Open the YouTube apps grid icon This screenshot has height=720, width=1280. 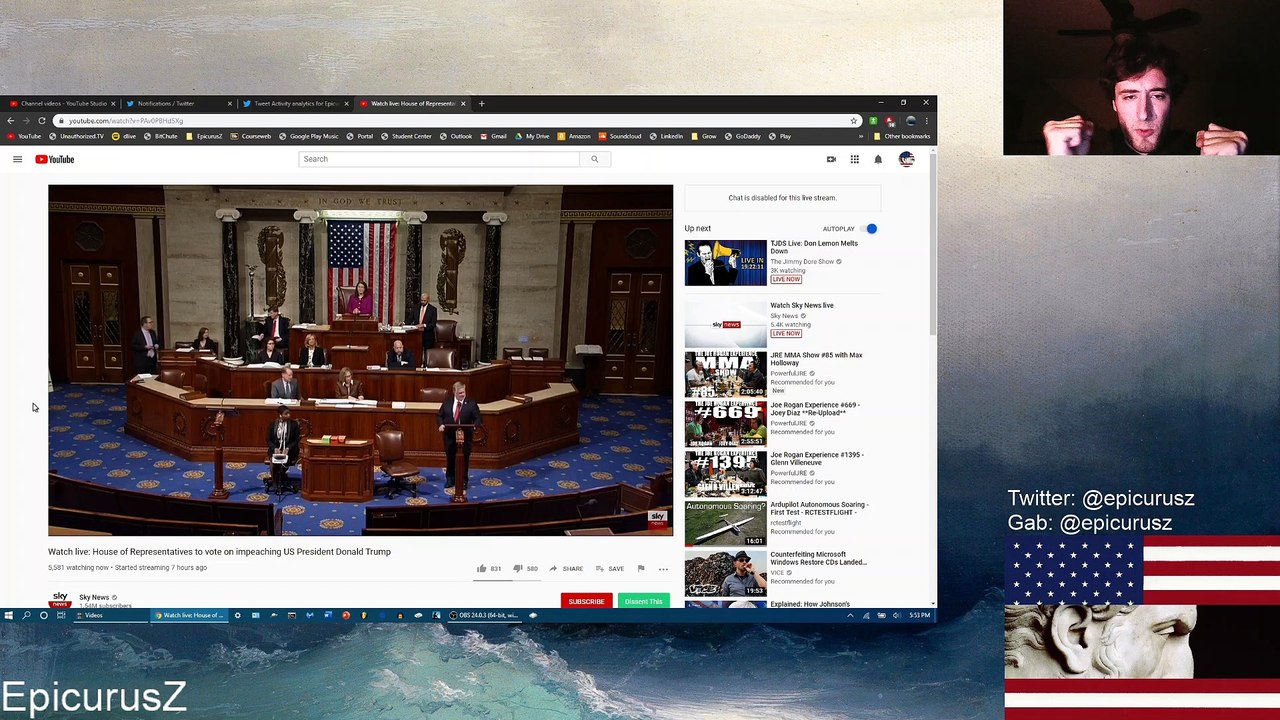[x=855, y=159]
